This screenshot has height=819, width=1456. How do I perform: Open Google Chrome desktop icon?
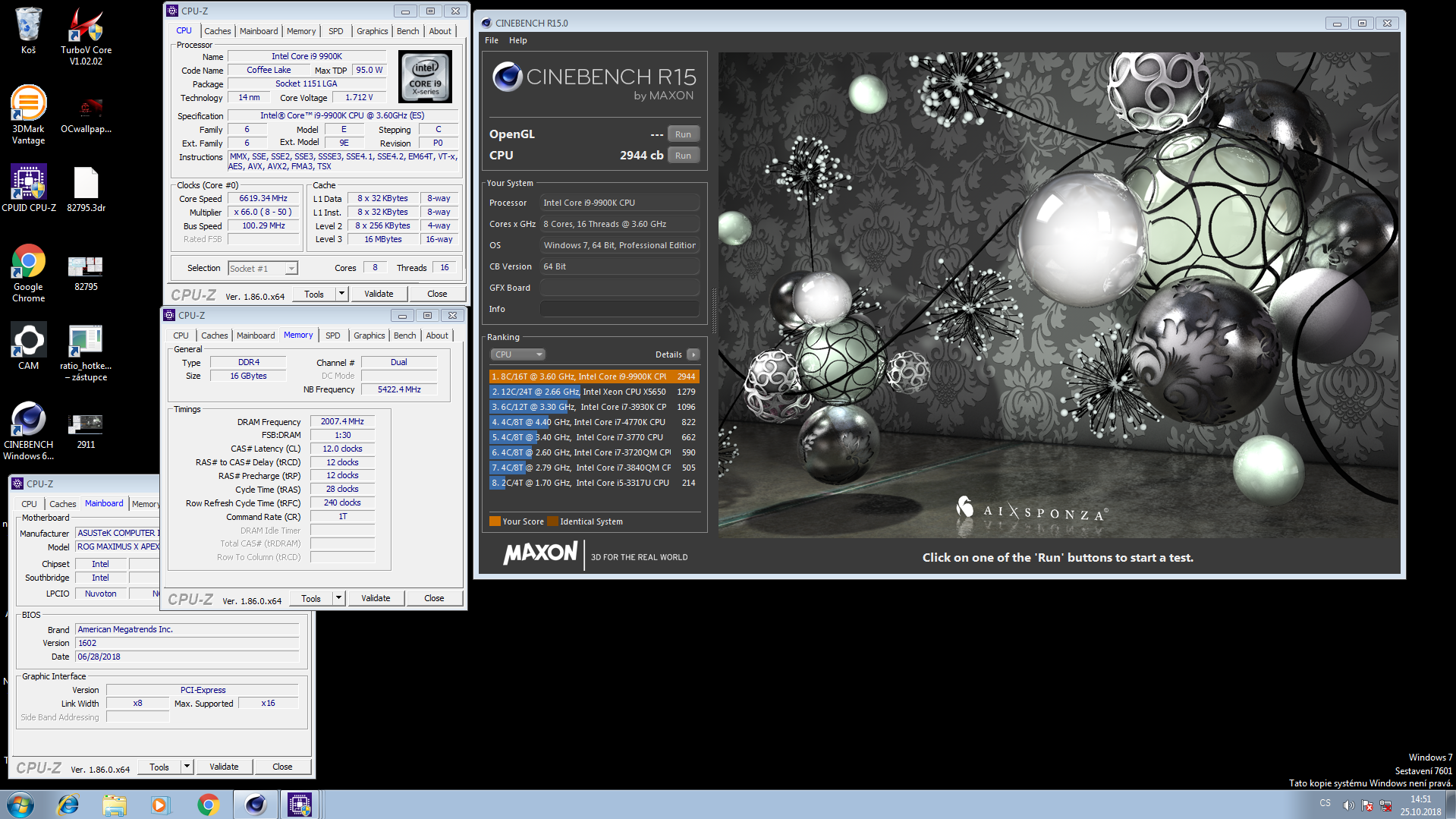click(28, 273)
